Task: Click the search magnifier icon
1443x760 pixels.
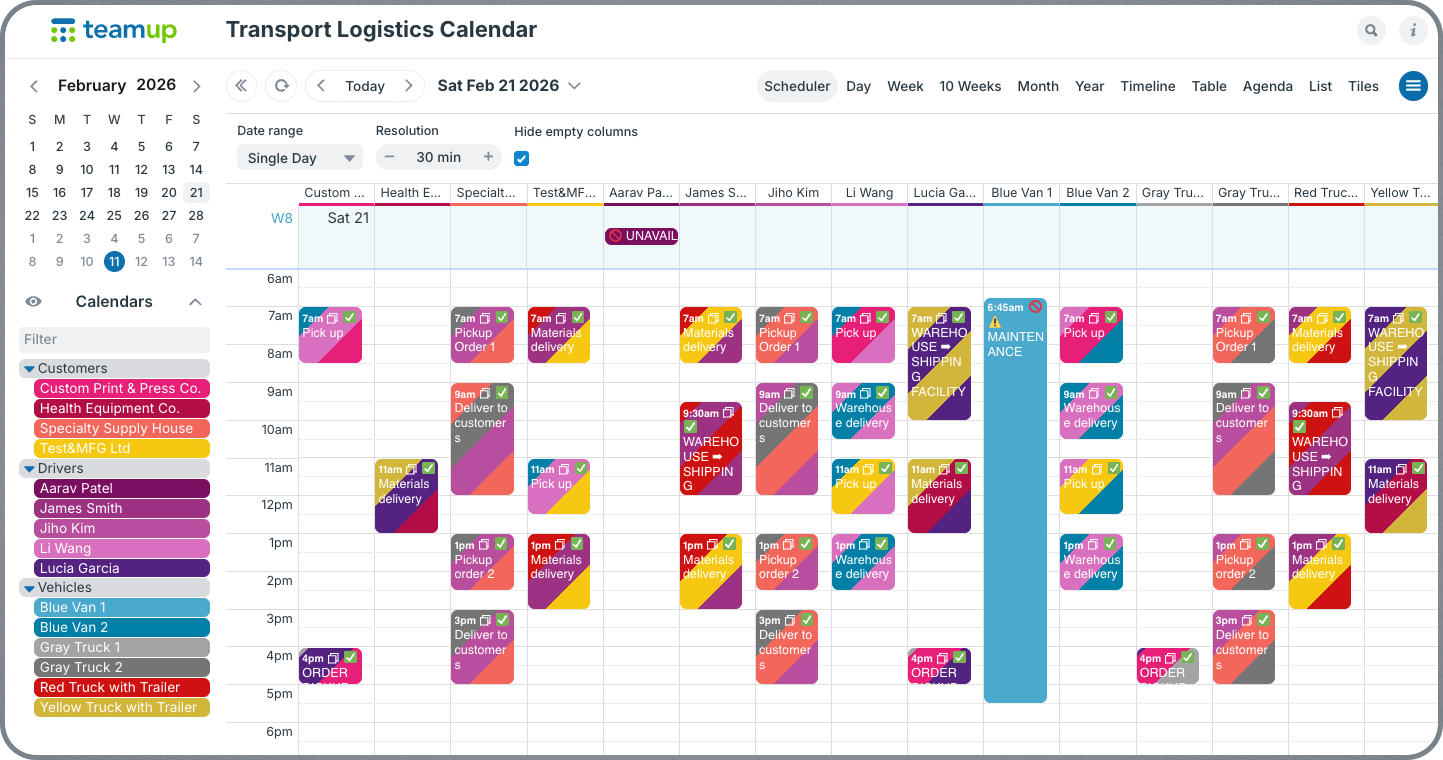Action: 1371,31
